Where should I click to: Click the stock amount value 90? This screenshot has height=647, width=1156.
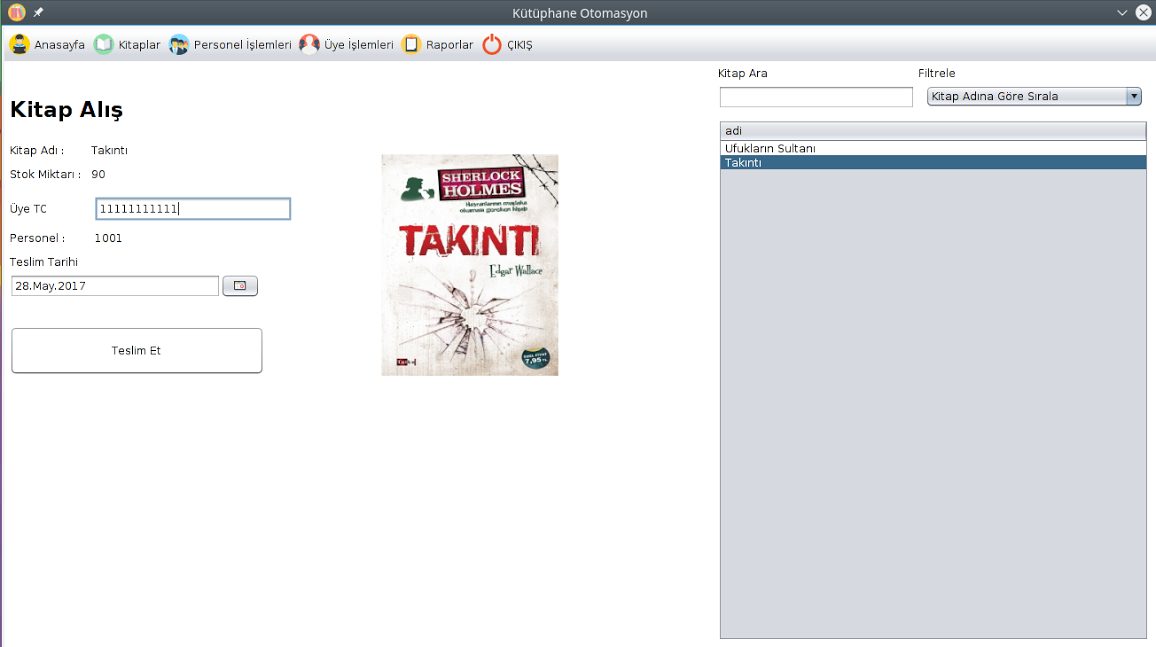coord(98,175)
